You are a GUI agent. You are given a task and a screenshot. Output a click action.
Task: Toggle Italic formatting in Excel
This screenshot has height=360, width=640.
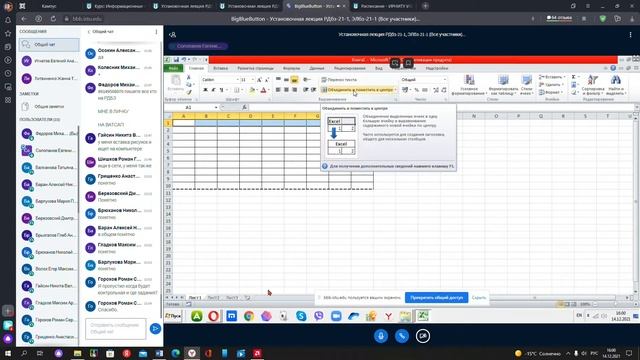[x=213, y=90]
